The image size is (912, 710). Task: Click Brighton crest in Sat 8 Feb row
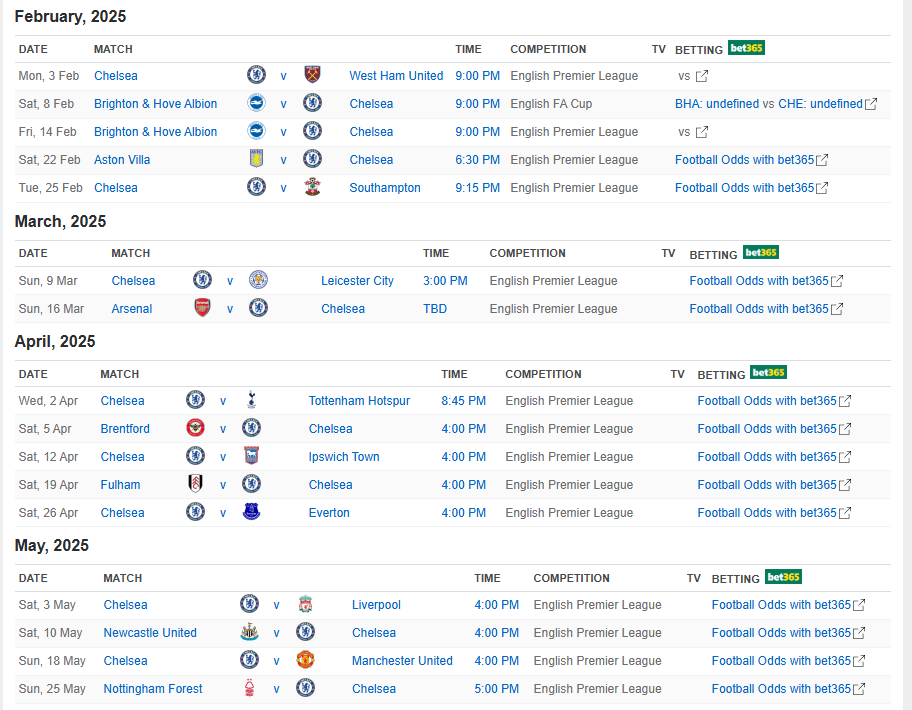click(x=256, y=103)
